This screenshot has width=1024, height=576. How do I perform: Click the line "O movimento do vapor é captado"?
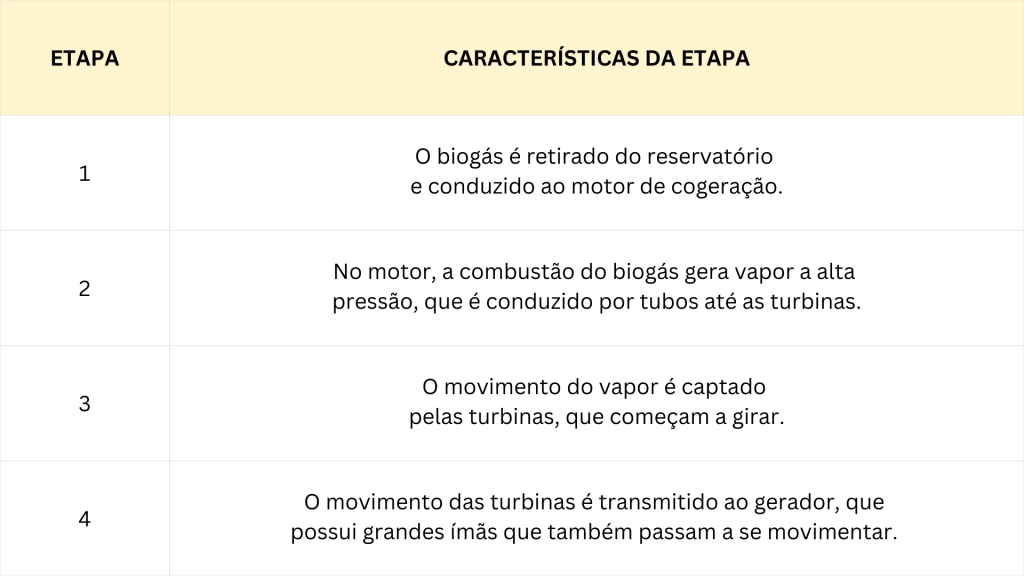595,388
